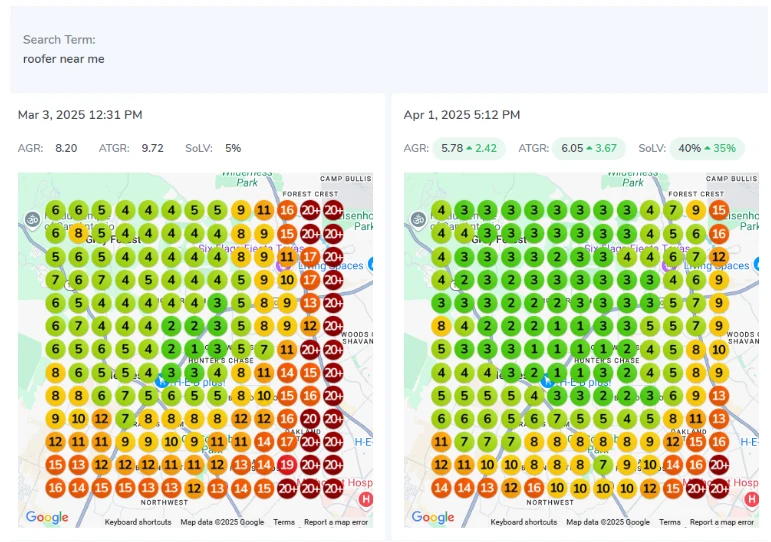
Task: Click the ATGR 6.05 green badge
Action: 588,148
